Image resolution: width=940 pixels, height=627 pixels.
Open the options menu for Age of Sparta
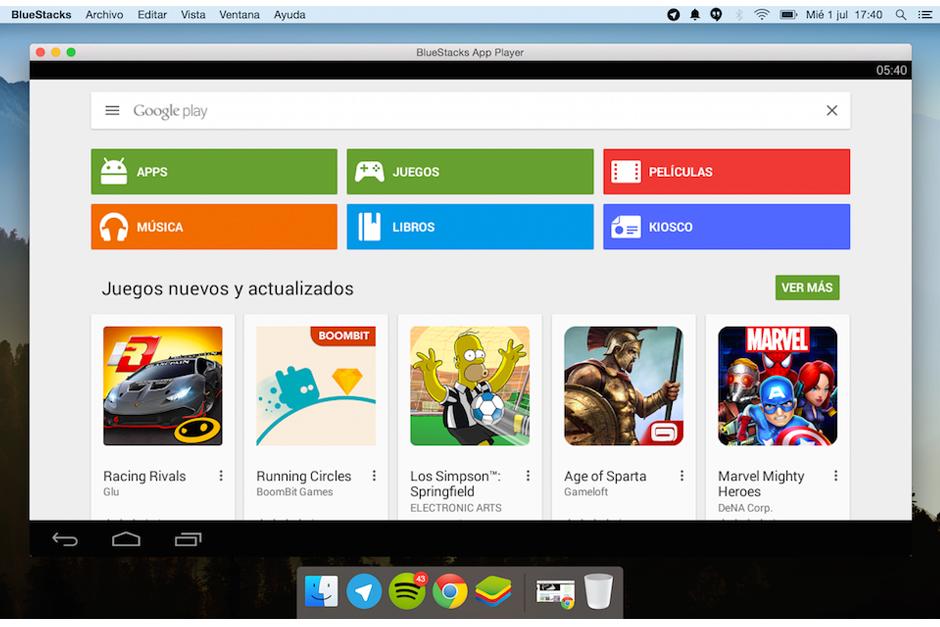point(681,476)
